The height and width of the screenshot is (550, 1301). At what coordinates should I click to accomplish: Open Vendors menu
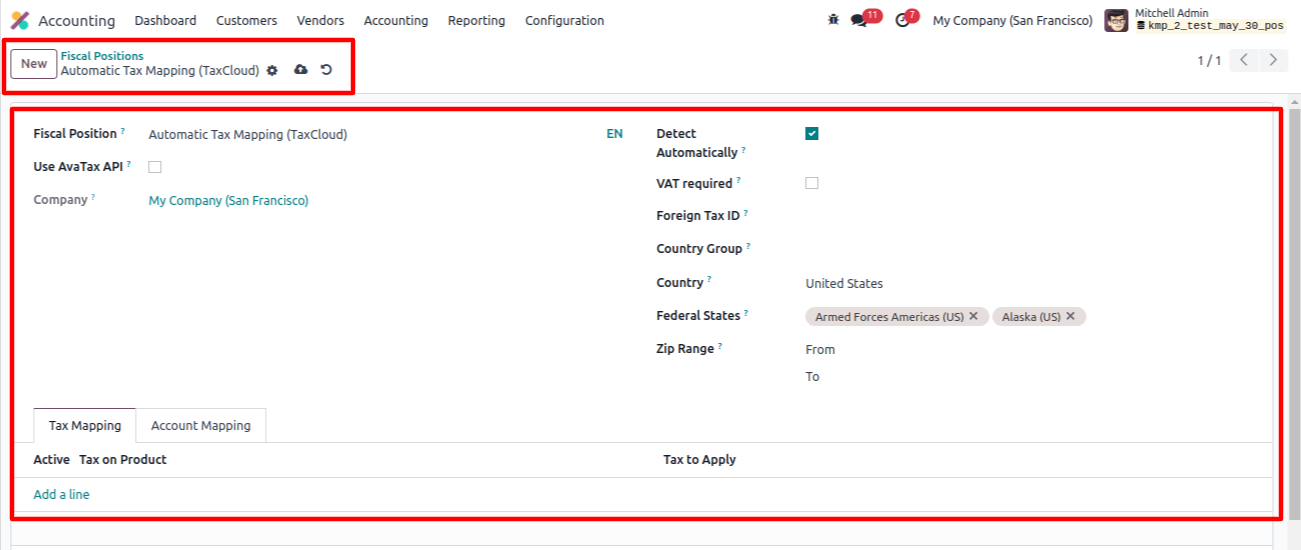320,20
